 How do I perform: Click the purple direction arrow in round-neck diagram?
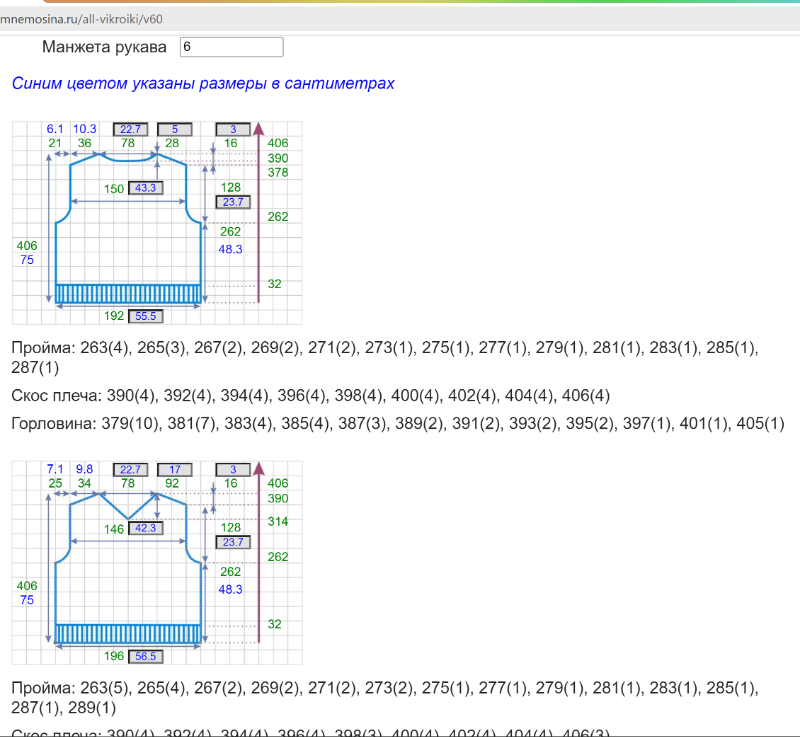259,210
